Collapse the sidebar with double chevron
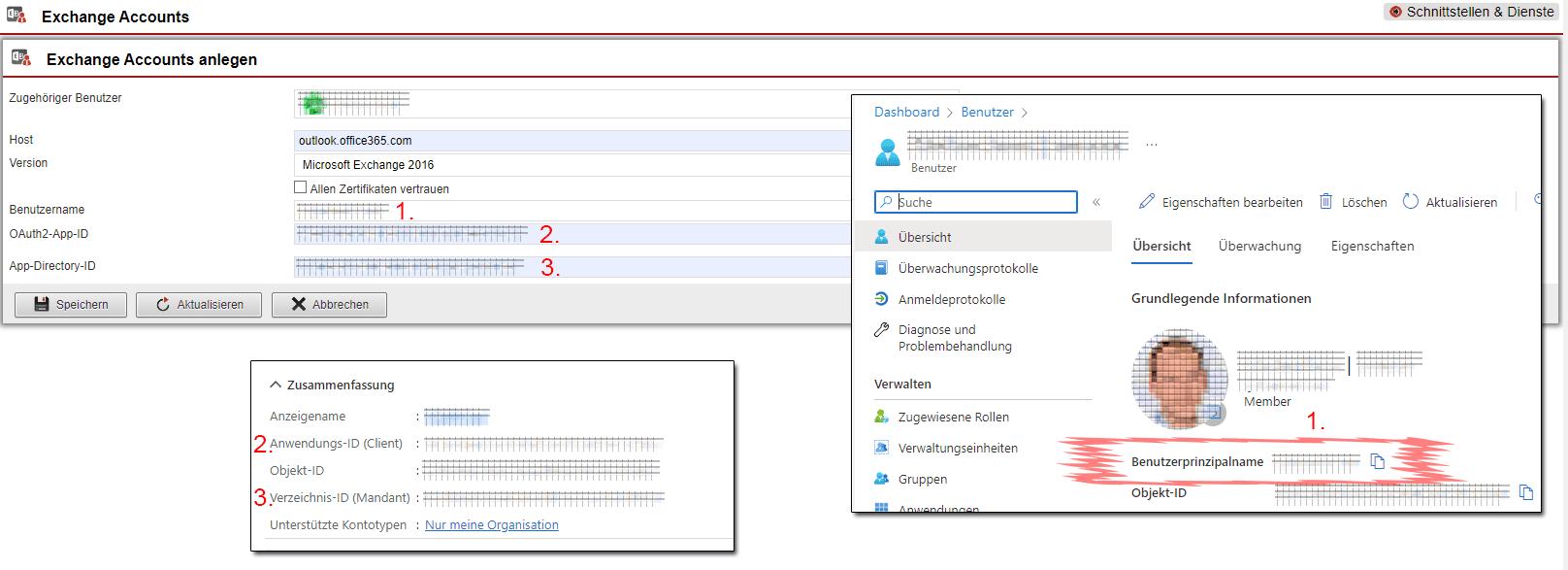 pyautogui.click(x=1096, y=202)
